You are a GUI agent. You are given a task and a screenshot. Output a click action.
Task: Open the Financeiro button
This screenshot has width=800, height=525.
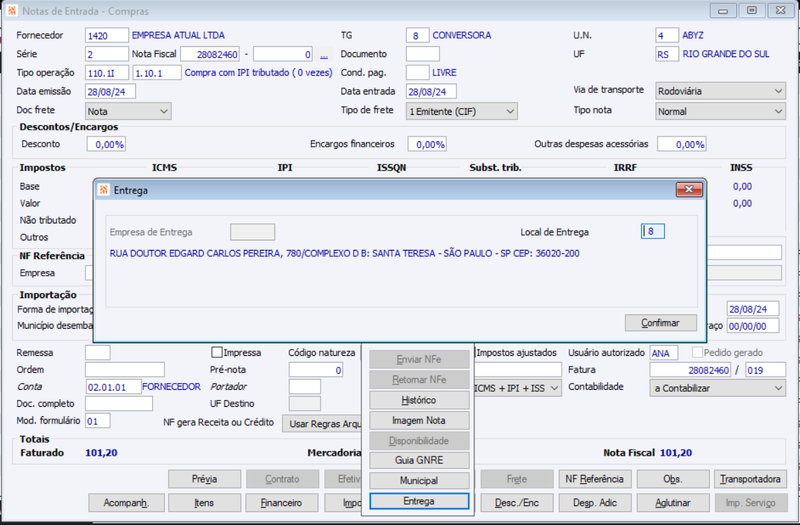[282, 503]
